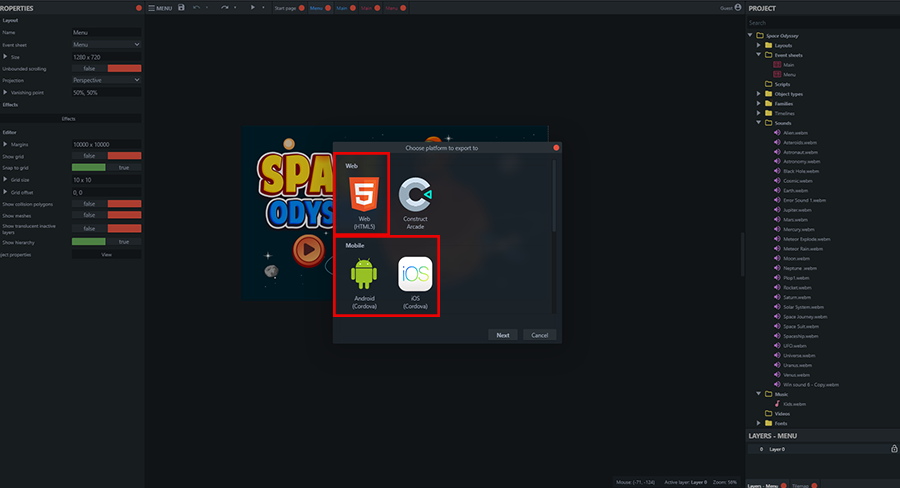The image size is (900, 488).
Task: Undo the last action in the toolbar
Action: pyautogui.click(x=197, y=7)
